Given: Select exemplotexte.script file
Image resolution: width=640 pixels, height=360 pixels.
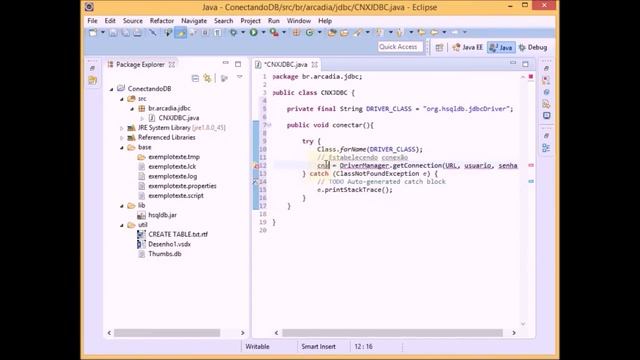Looking at the screenshot, I should [176, 196].
